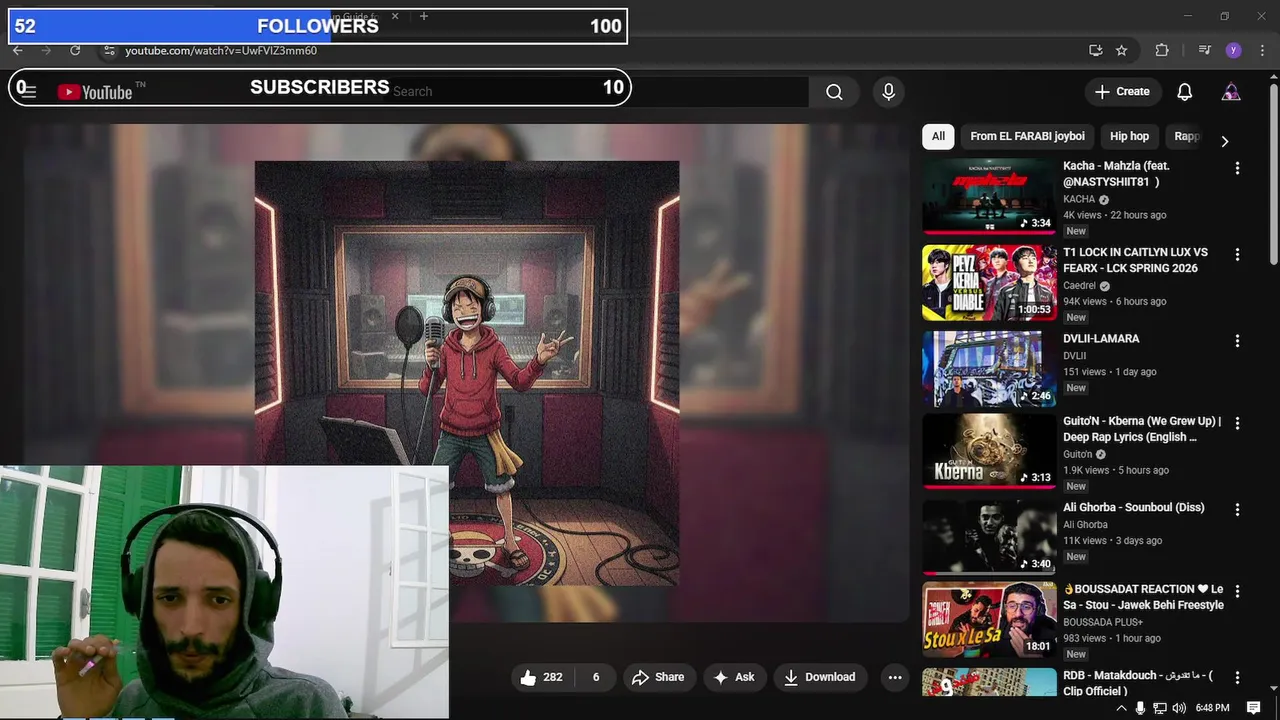The height and width of the screenshot is (720, 1280).
Task: Open the browser extensions puzzle icon
Action: click(x=1161, y=50)
